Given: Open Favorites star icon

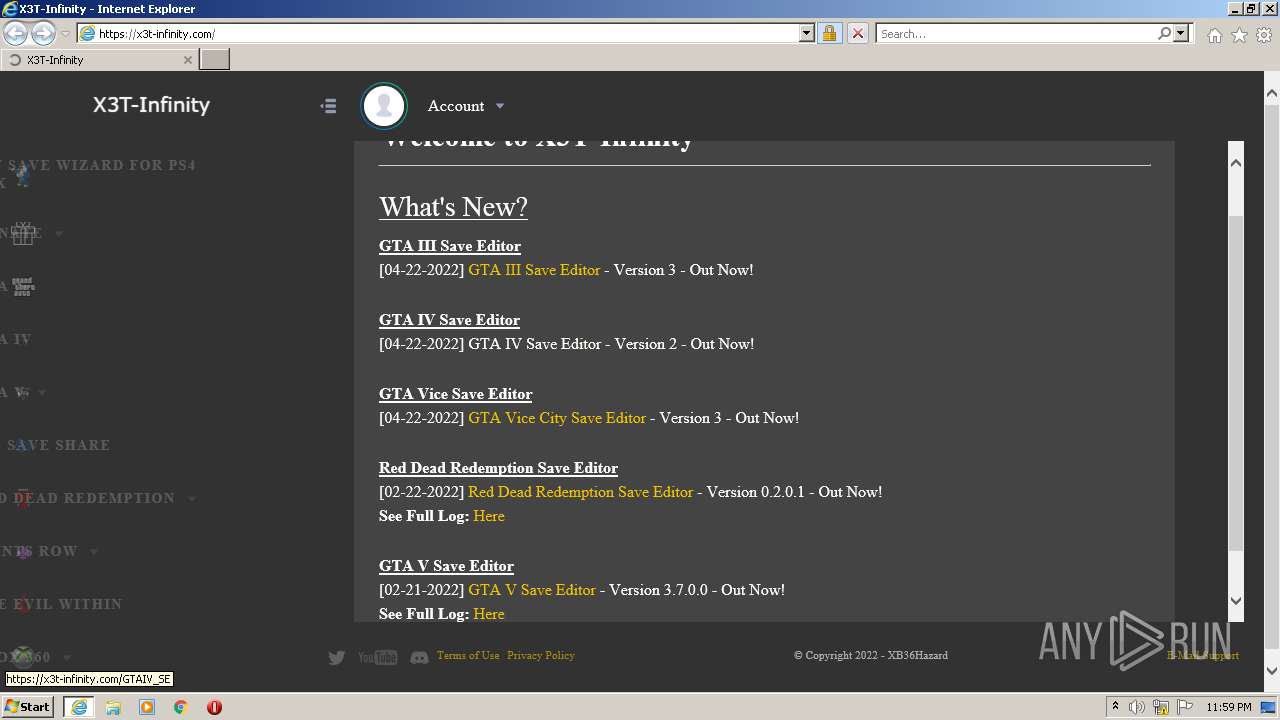Looking at the screenshot, I should 1239,35.
